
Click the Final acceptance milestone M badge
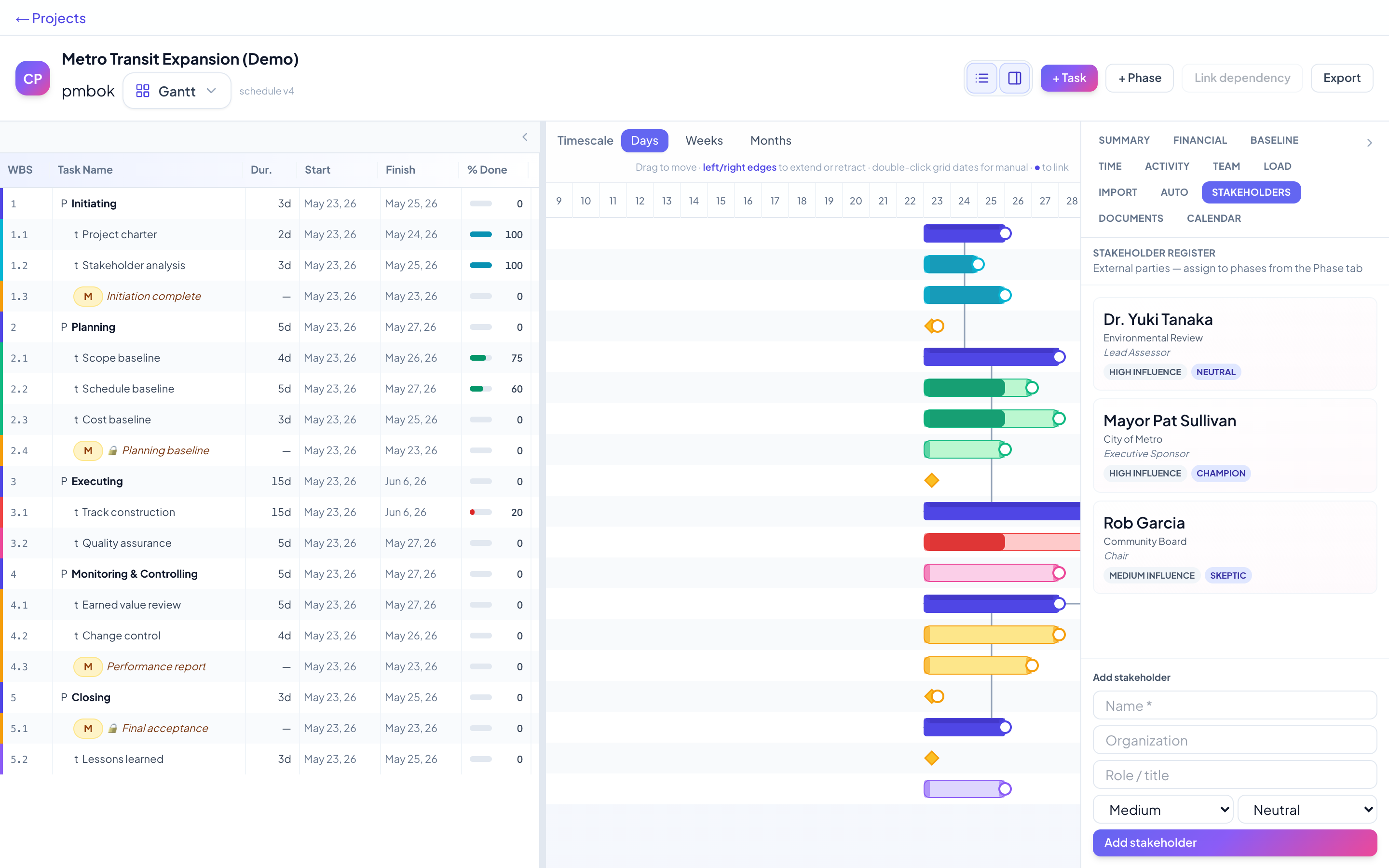pyautogui.click(x=88, y=729)
